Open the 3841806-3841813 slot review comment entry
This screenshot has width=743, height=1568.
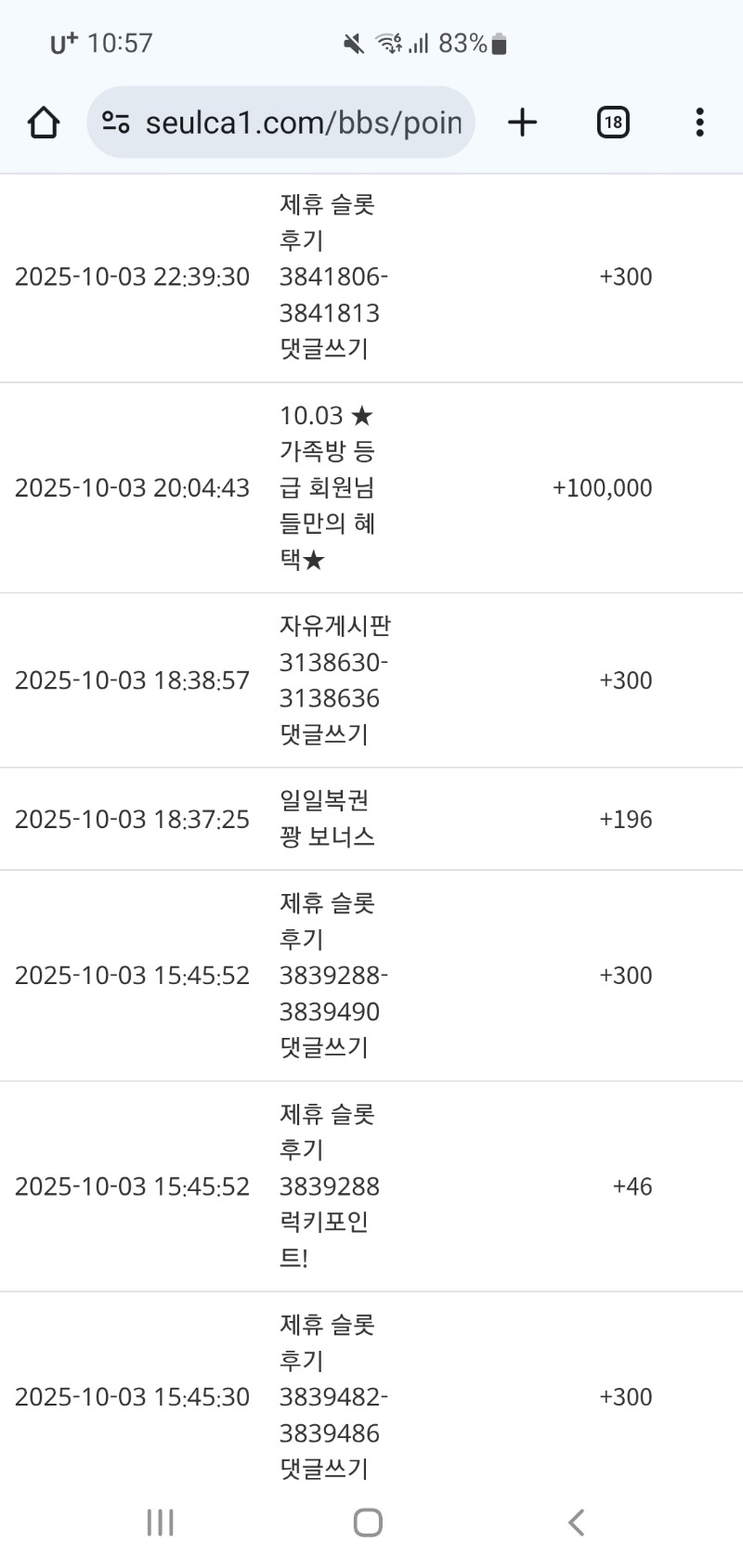click(332, 277)
